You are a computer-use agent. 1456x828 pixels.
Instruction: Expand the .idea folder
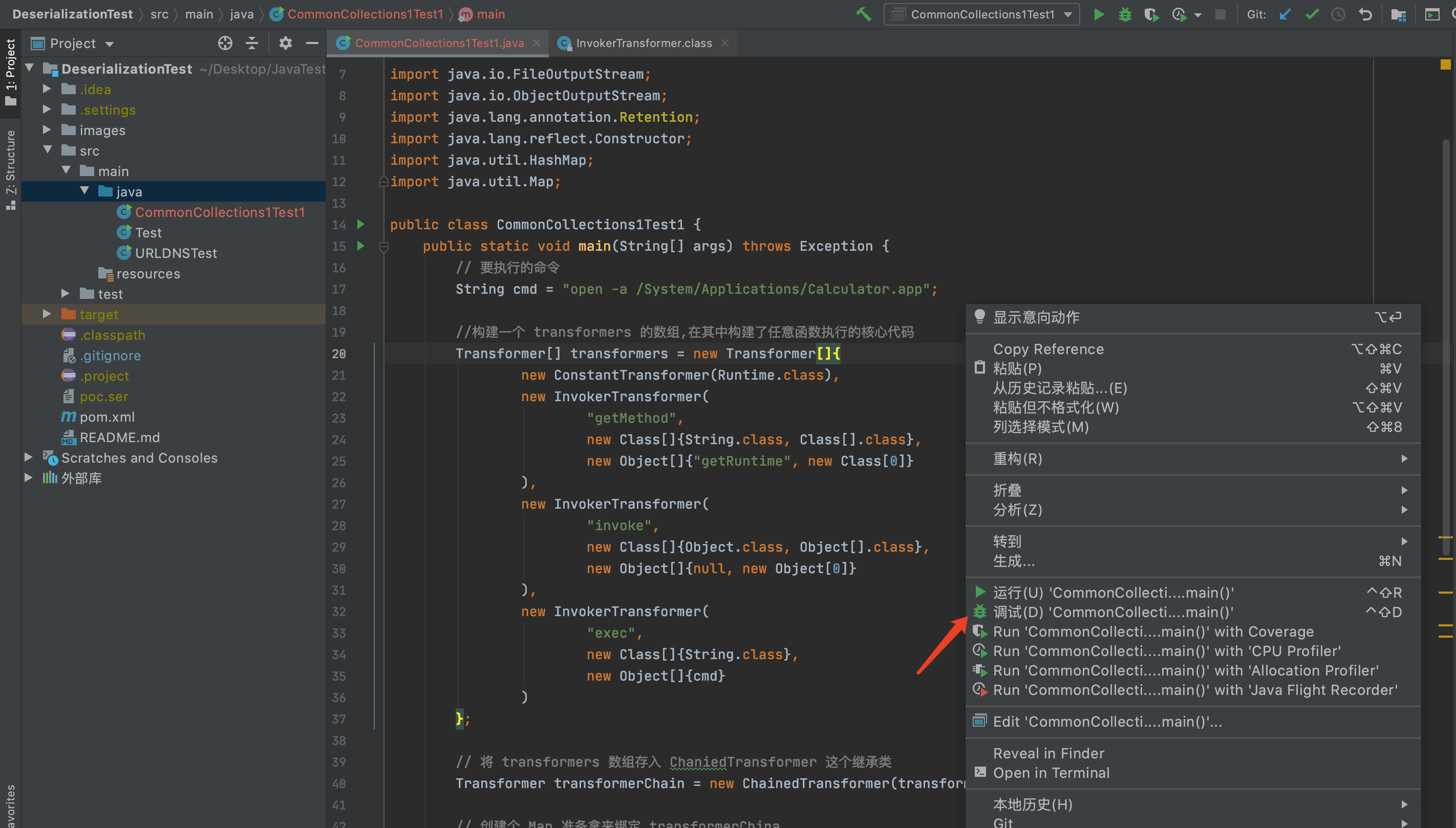(x=47, y=89)
